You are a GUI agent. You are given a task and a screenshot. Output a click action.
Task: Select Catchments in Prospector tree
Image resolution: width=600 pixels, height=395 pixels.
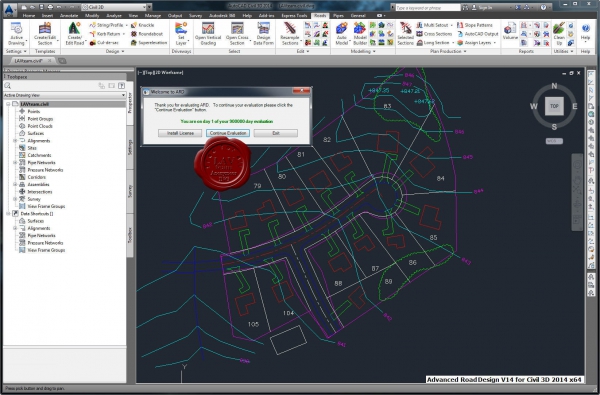click(x=39, y=155)
